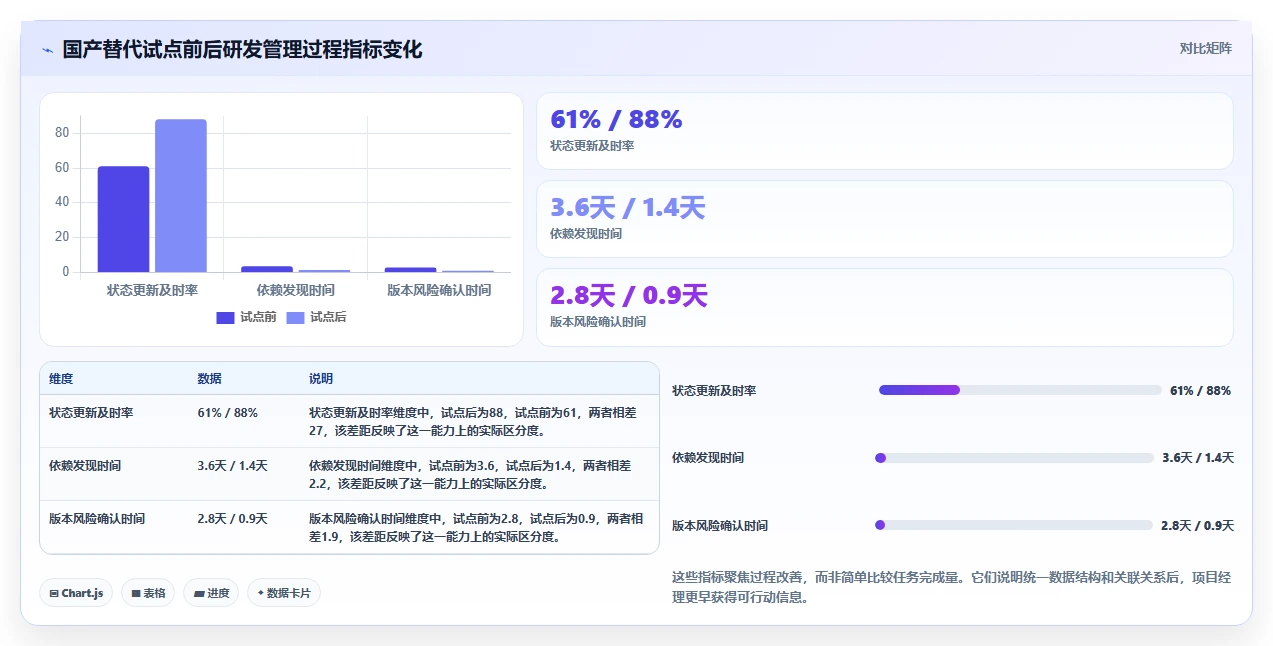Click the Chart.js tag chip
This screenshot has width=1273, height=646.
(x=76, y=593)
